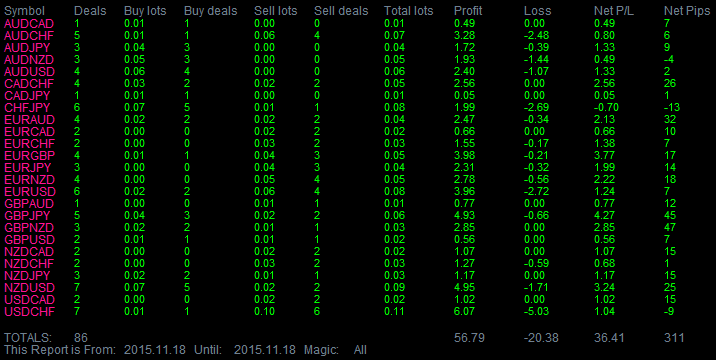
Task: Select the GBPJPY symbol
Action: click(27, 216)
